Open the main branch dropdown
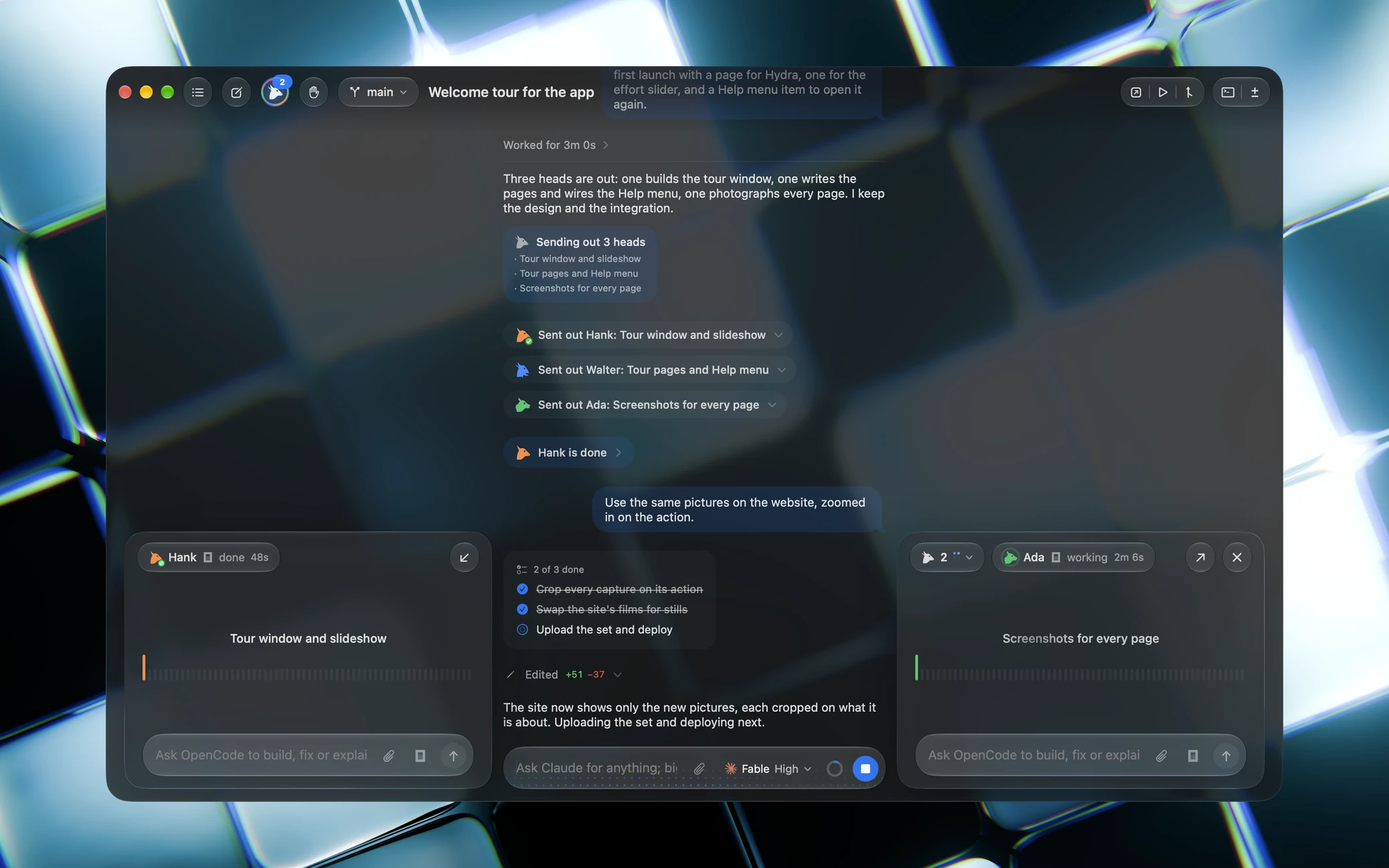Screen dimensions: 1389x868 click(378, 92)
